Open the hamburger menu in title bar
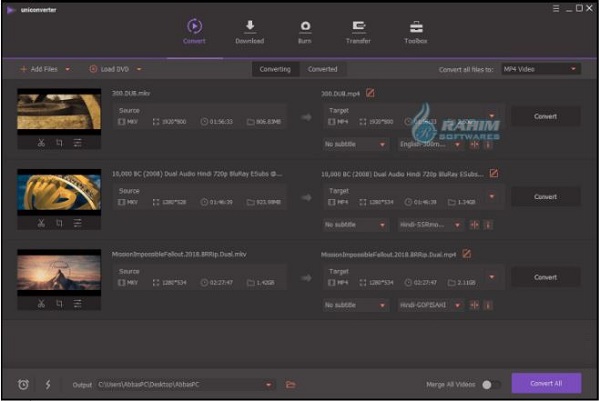600x401 pixels. tap(556, 8)
